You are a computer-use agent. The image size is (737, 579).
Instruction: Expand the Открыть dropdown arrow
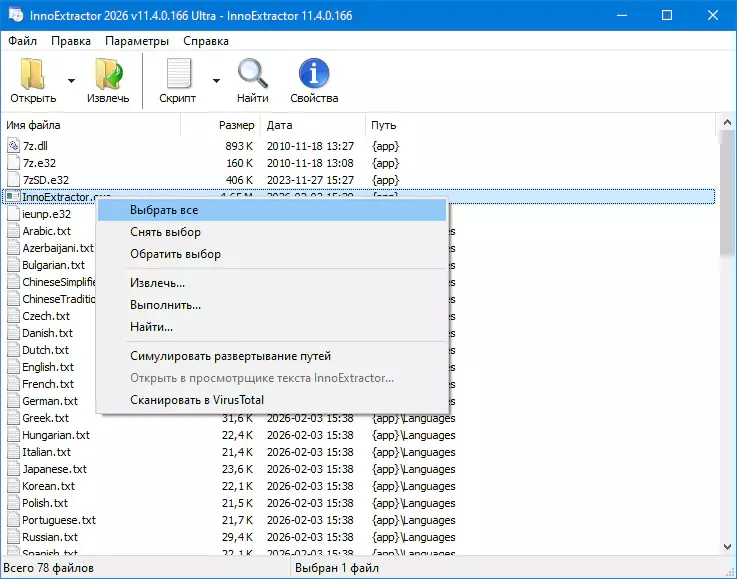click(x=71, y=80)
